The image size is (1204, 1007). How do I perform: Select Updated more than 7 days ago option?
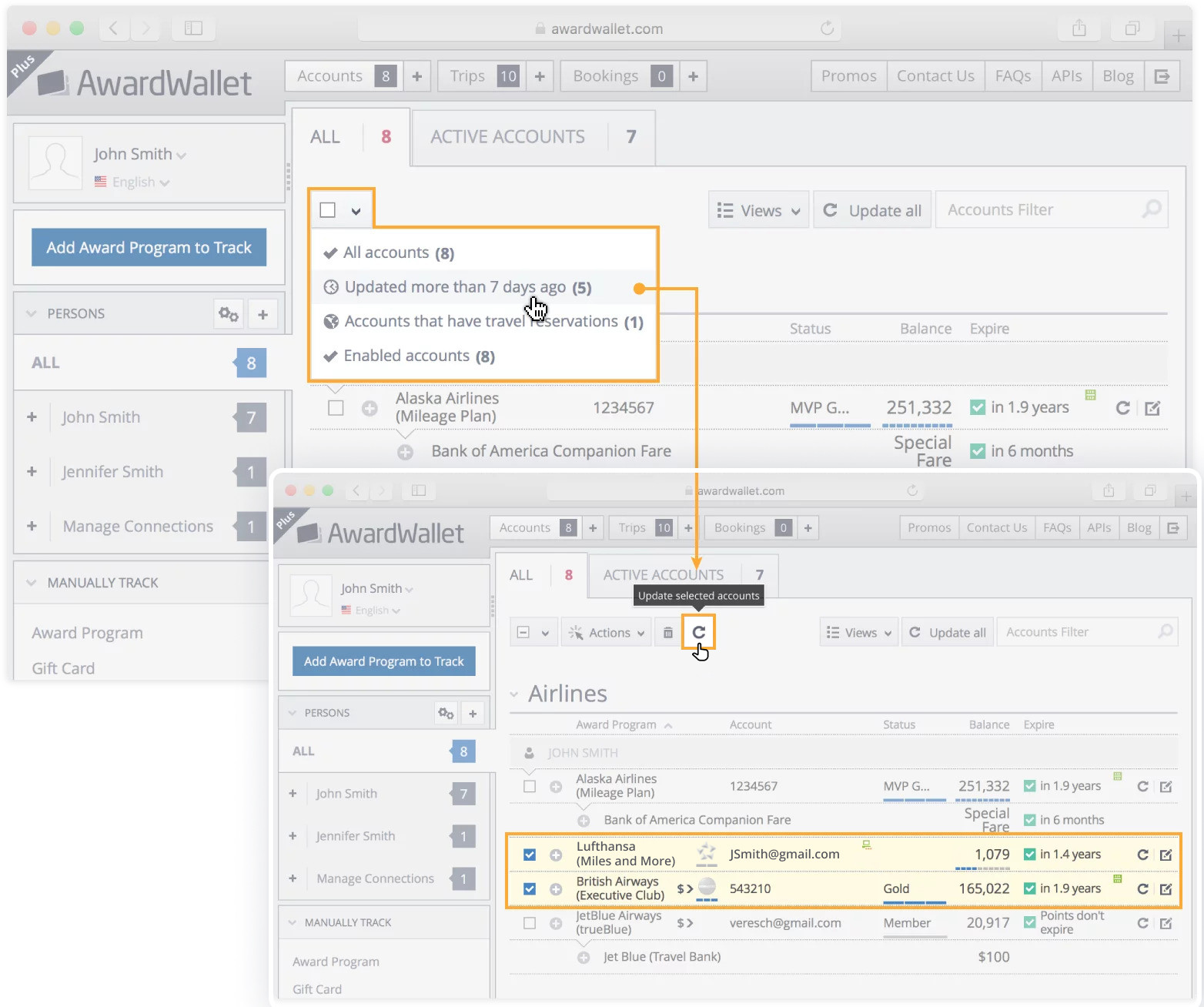point(483,287)
